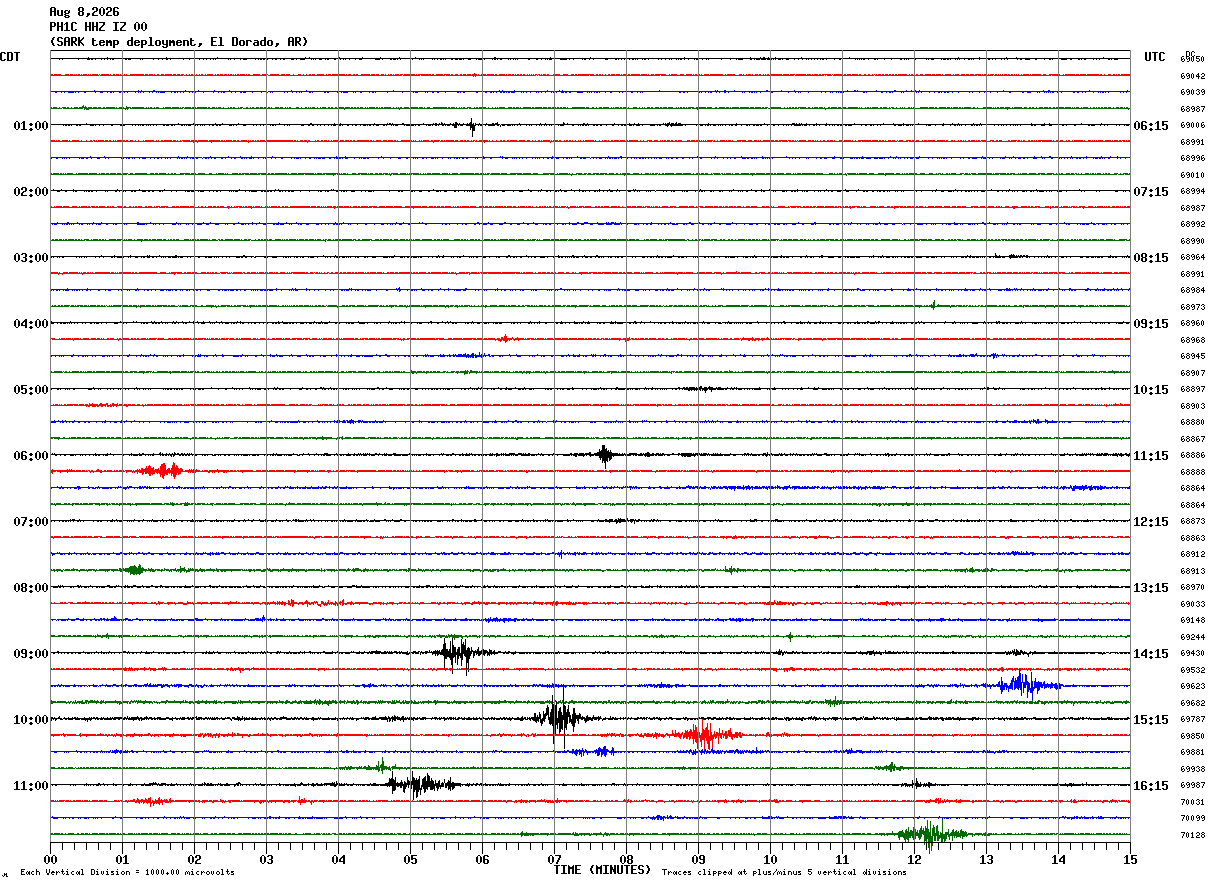Click the 'Traces clipped at plus/minus 5 vertical divisions' note

coord(784,873)
